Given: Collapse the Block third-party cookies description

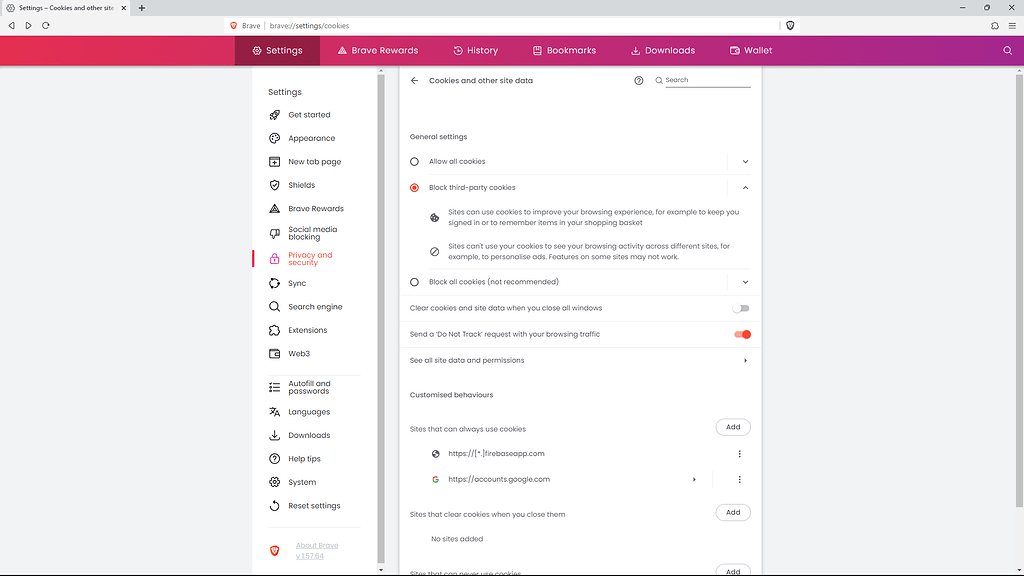Looking at the screenshot, I should click(744, 187).
